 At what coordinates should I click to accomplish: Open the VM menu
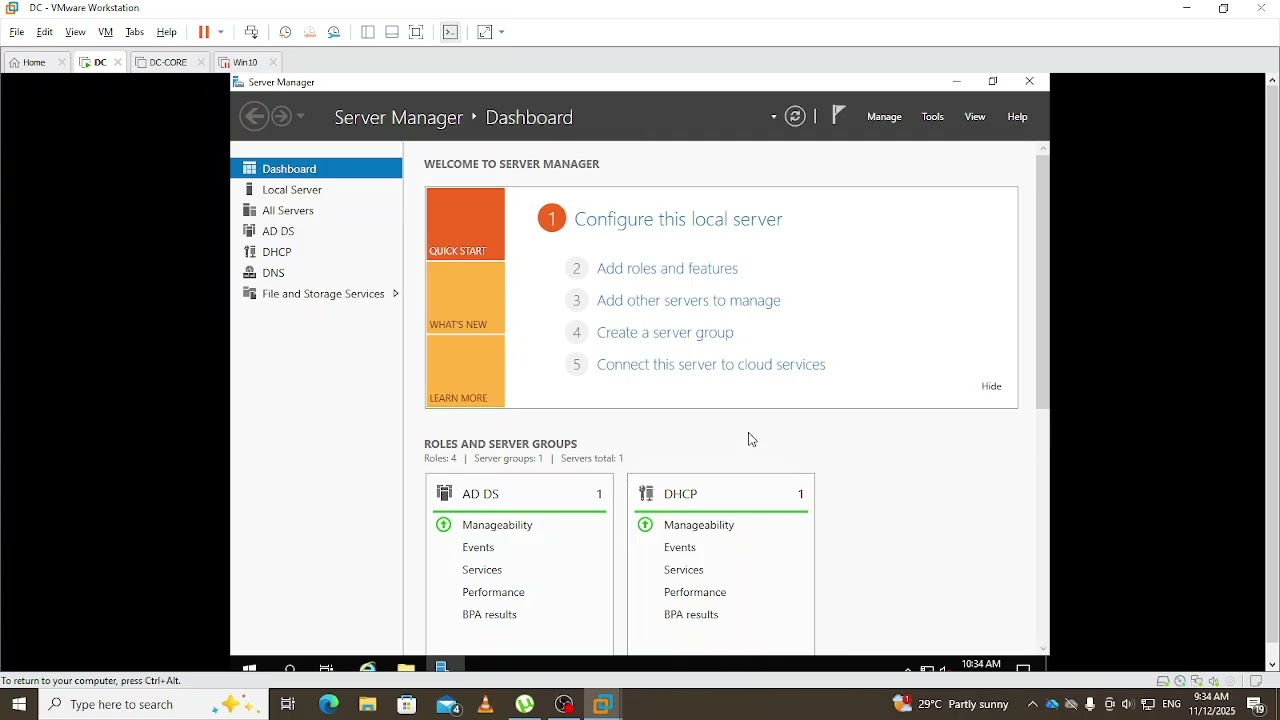point(106,32)
